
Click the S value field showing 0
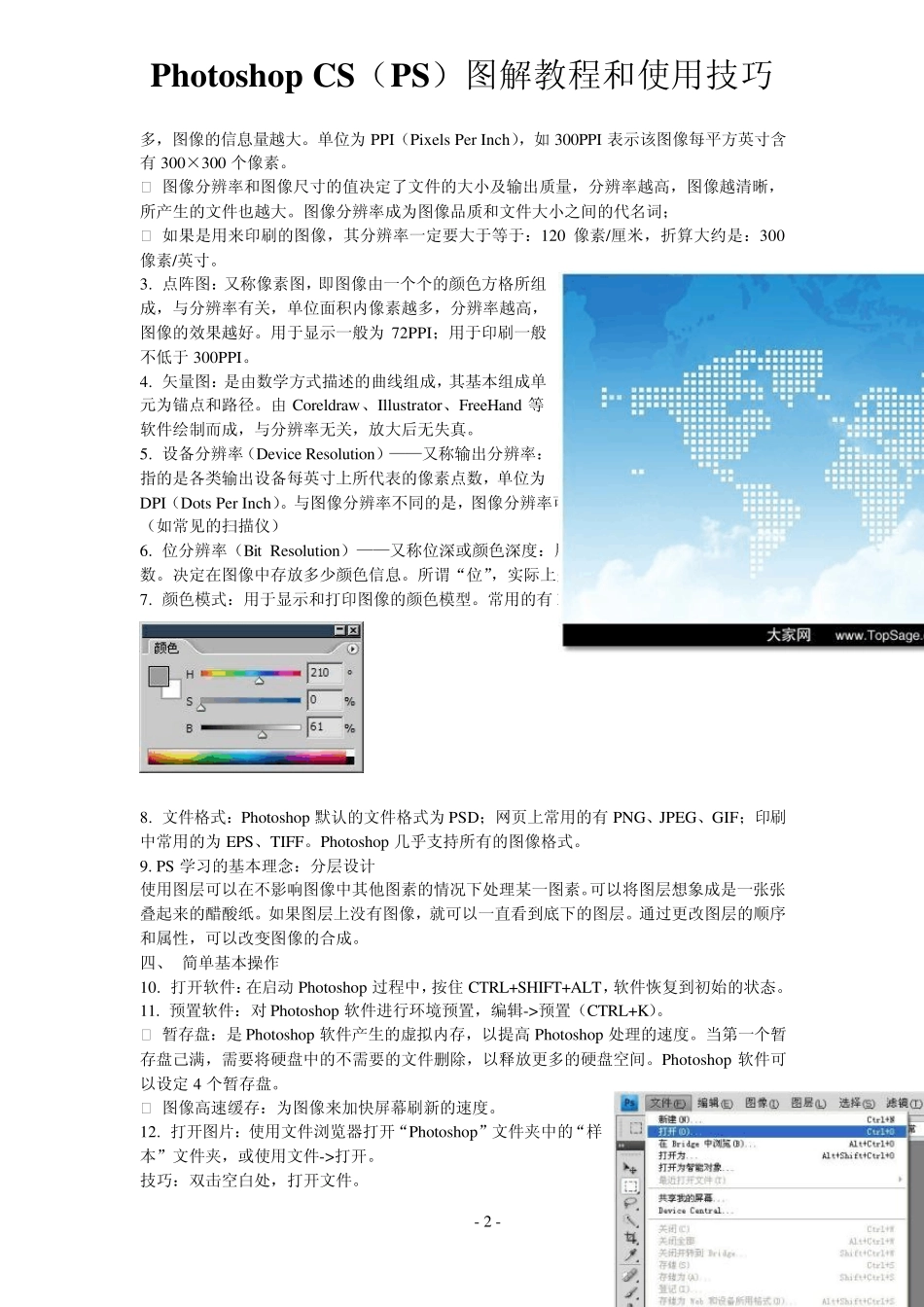325,700
